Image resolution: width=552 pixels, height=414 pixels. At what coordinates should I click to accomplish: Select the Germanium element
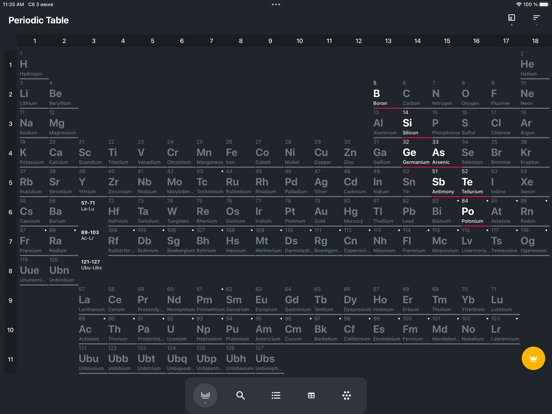click(x=417, y=153)
